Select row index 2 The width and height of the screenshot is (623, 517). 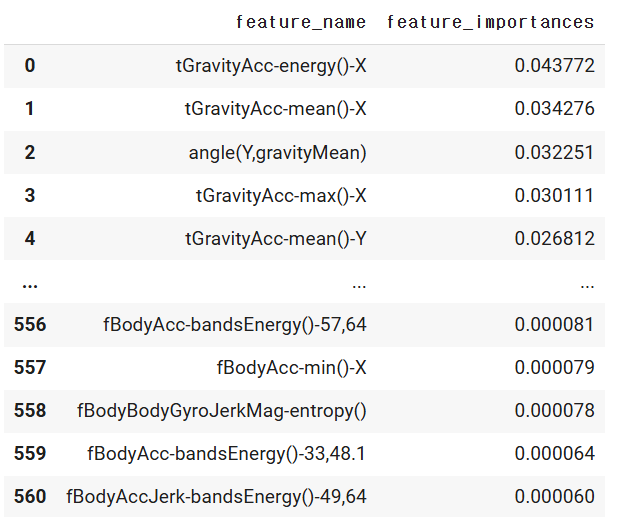(30, 152)
